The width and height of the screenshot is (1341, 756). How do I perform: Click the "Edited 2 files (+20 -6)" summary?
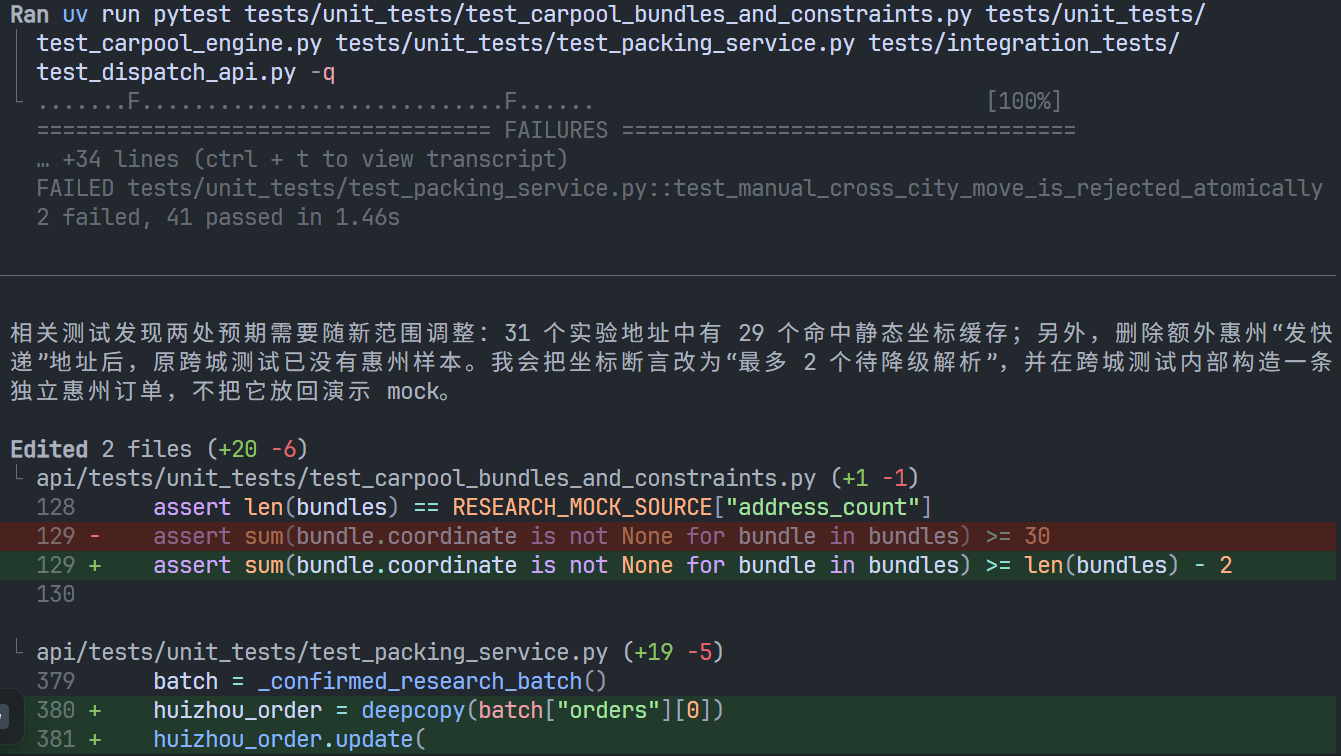[159, 449]
